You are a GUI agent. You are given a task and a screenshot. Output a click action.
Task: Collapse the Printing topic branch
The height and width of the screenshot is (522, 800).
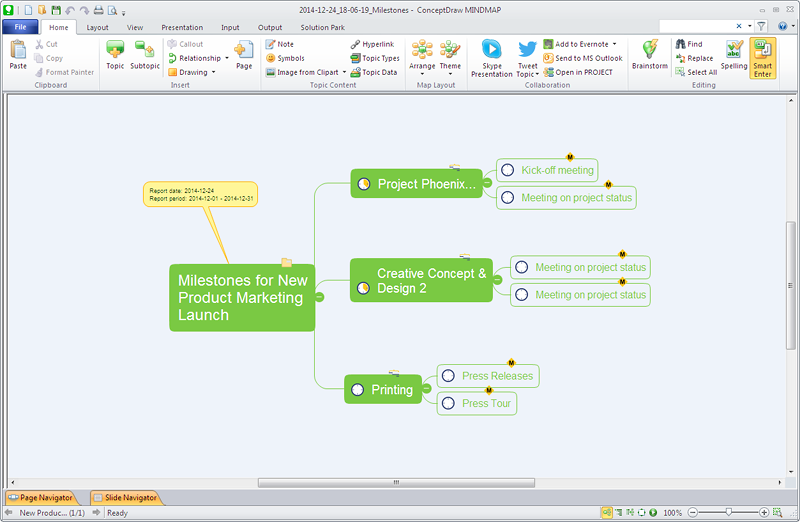point(426,389)
